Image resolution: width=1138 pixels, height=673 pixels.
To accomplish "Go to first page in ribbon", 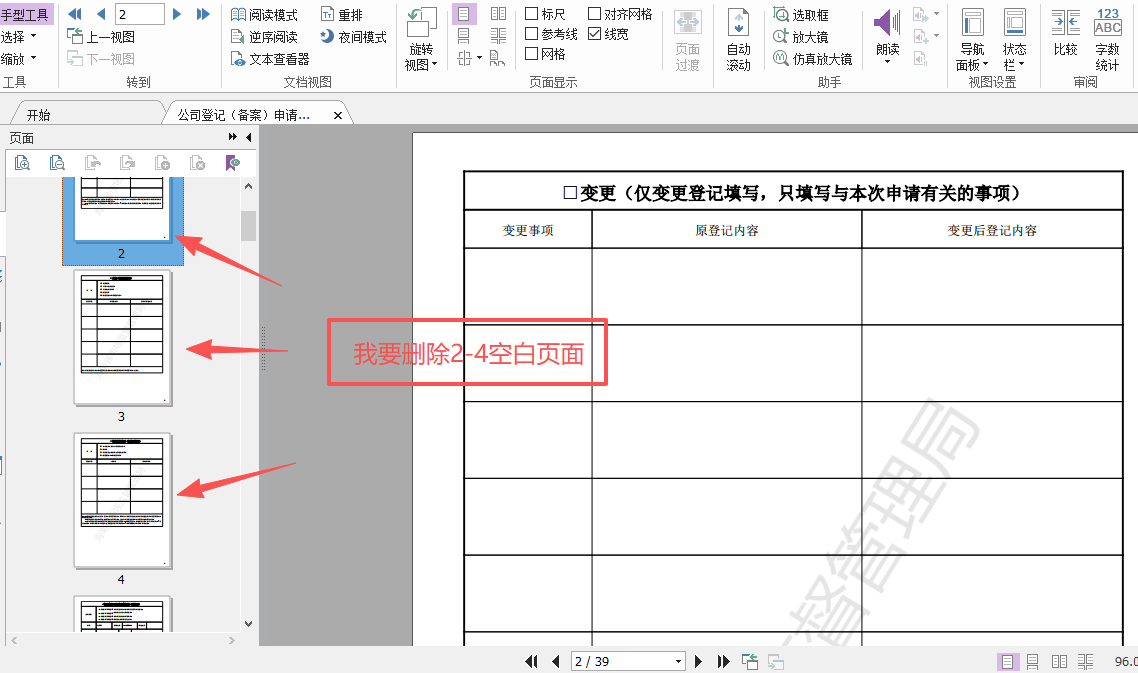I will 75,14.
